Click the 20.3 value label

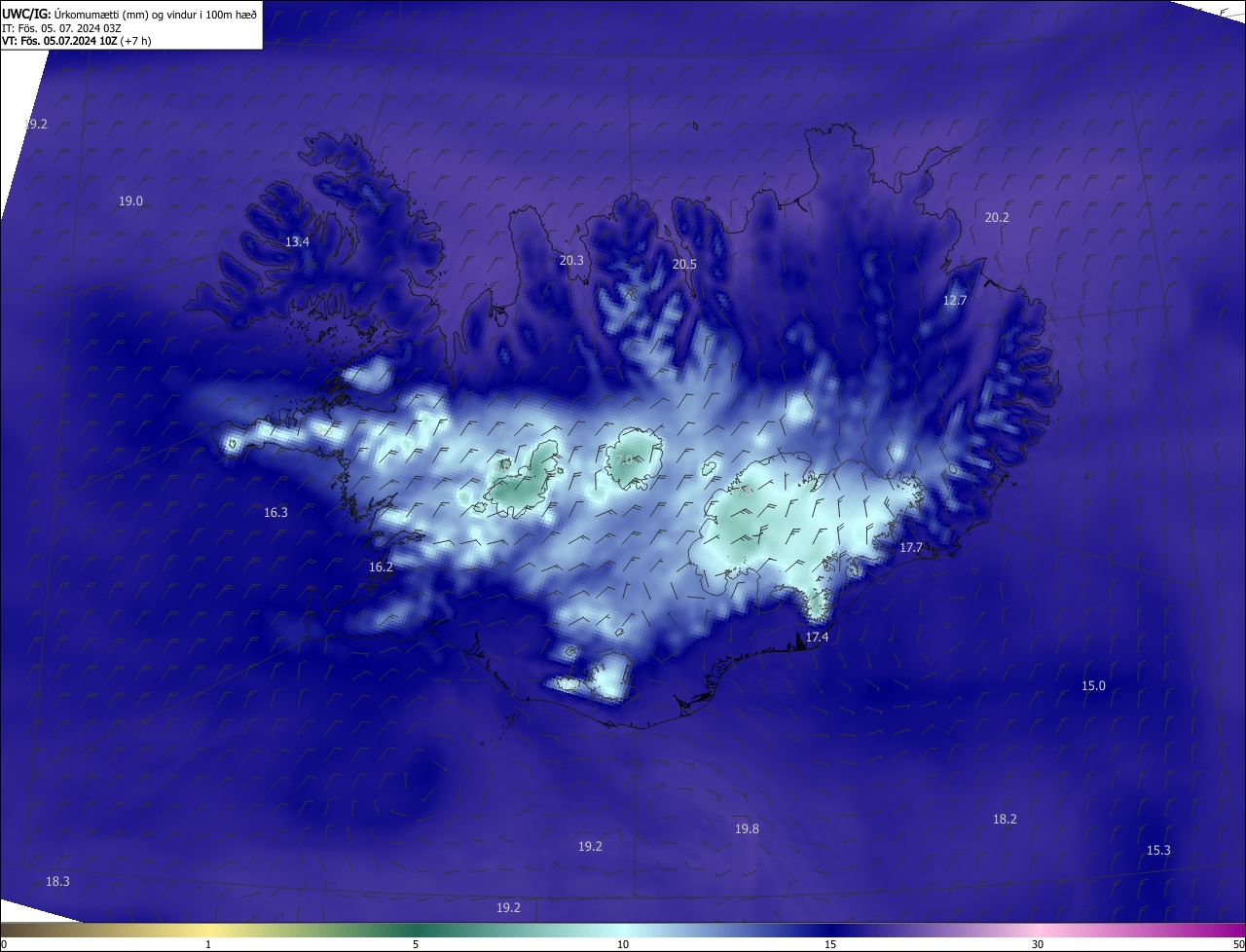[571, 260]
